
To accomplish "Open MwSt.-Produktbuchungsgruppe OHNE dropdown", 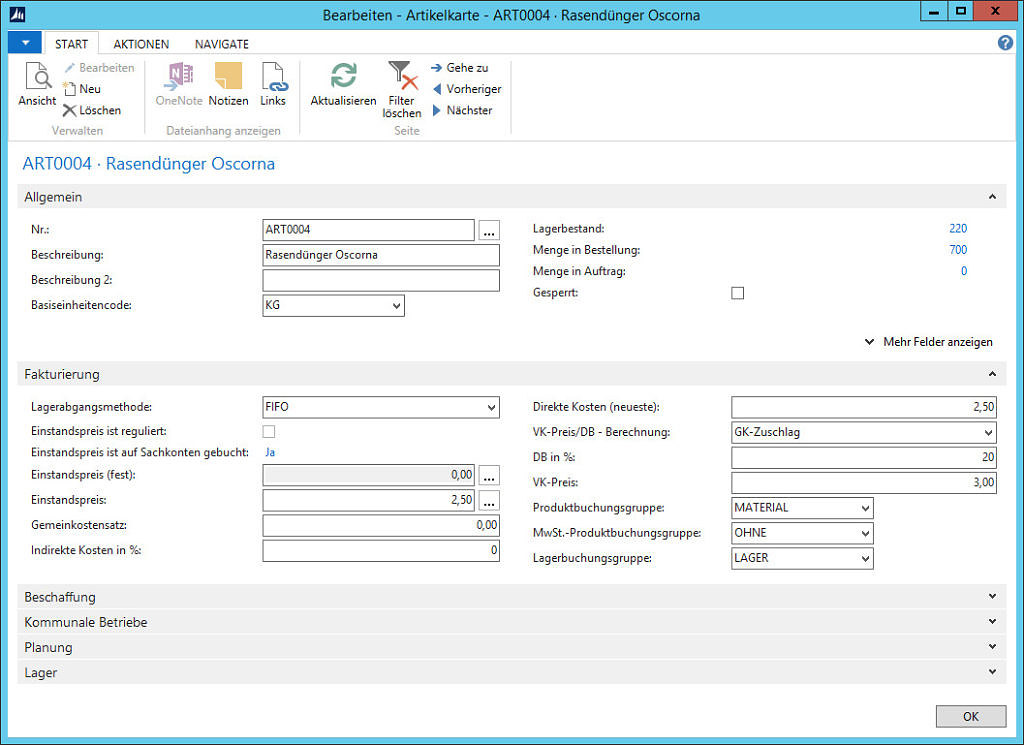I will coord(865,533).
